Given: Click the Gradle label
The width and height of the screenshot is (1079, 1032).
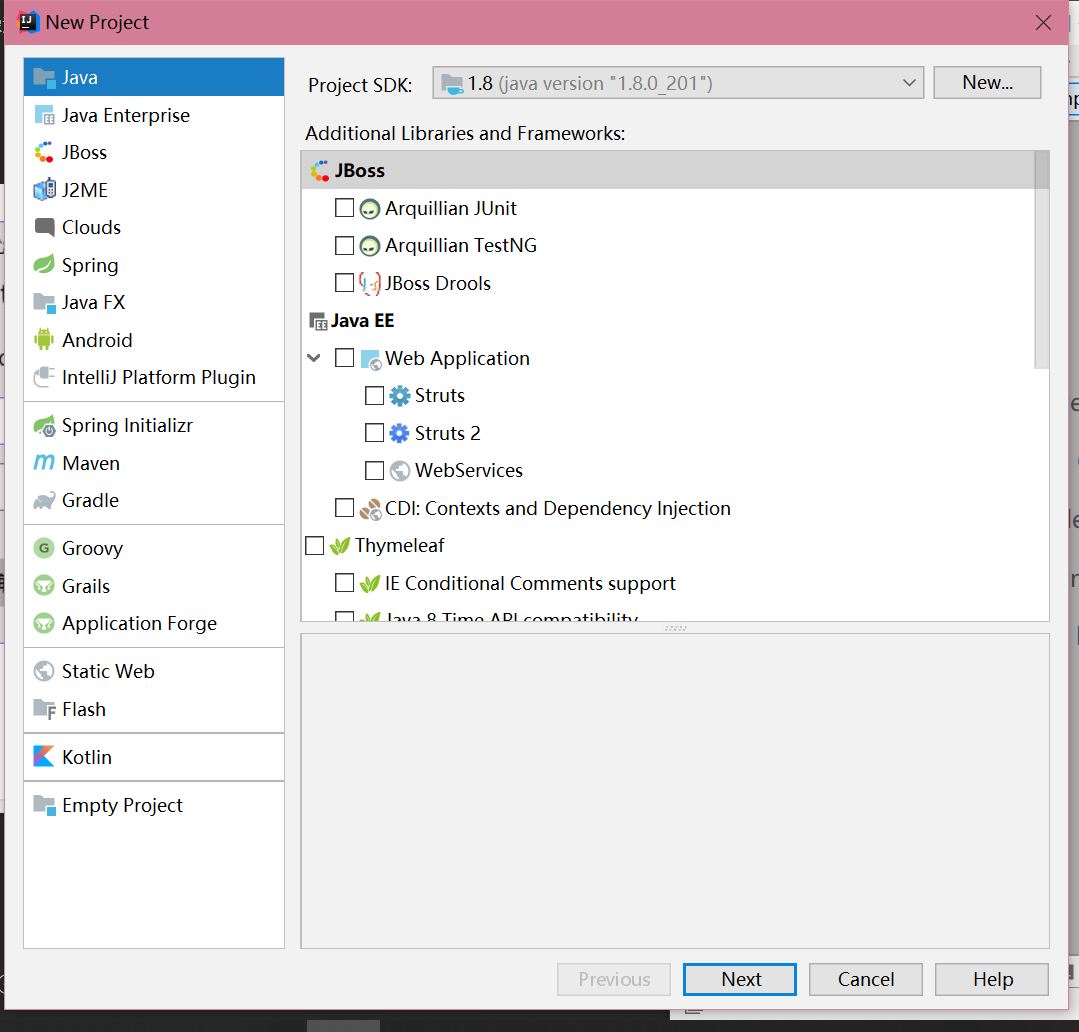Looking at the screenshot, I should (x=90, y=500).
